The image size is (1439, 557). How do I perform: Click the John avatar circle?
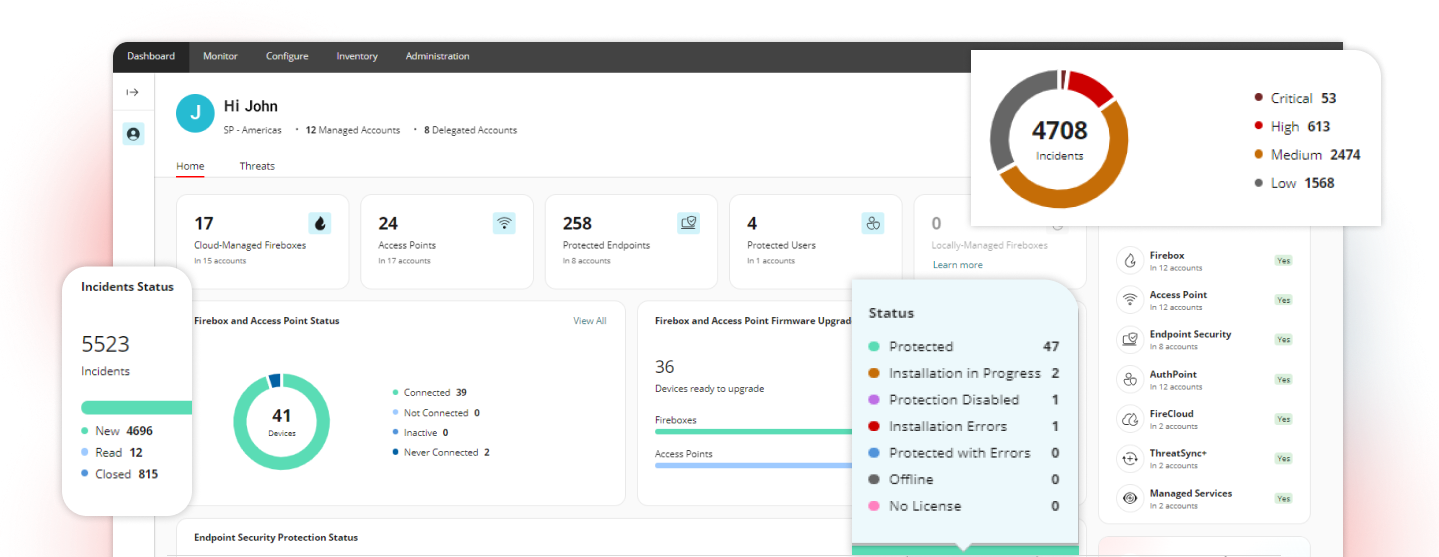[x=195, y=114]
